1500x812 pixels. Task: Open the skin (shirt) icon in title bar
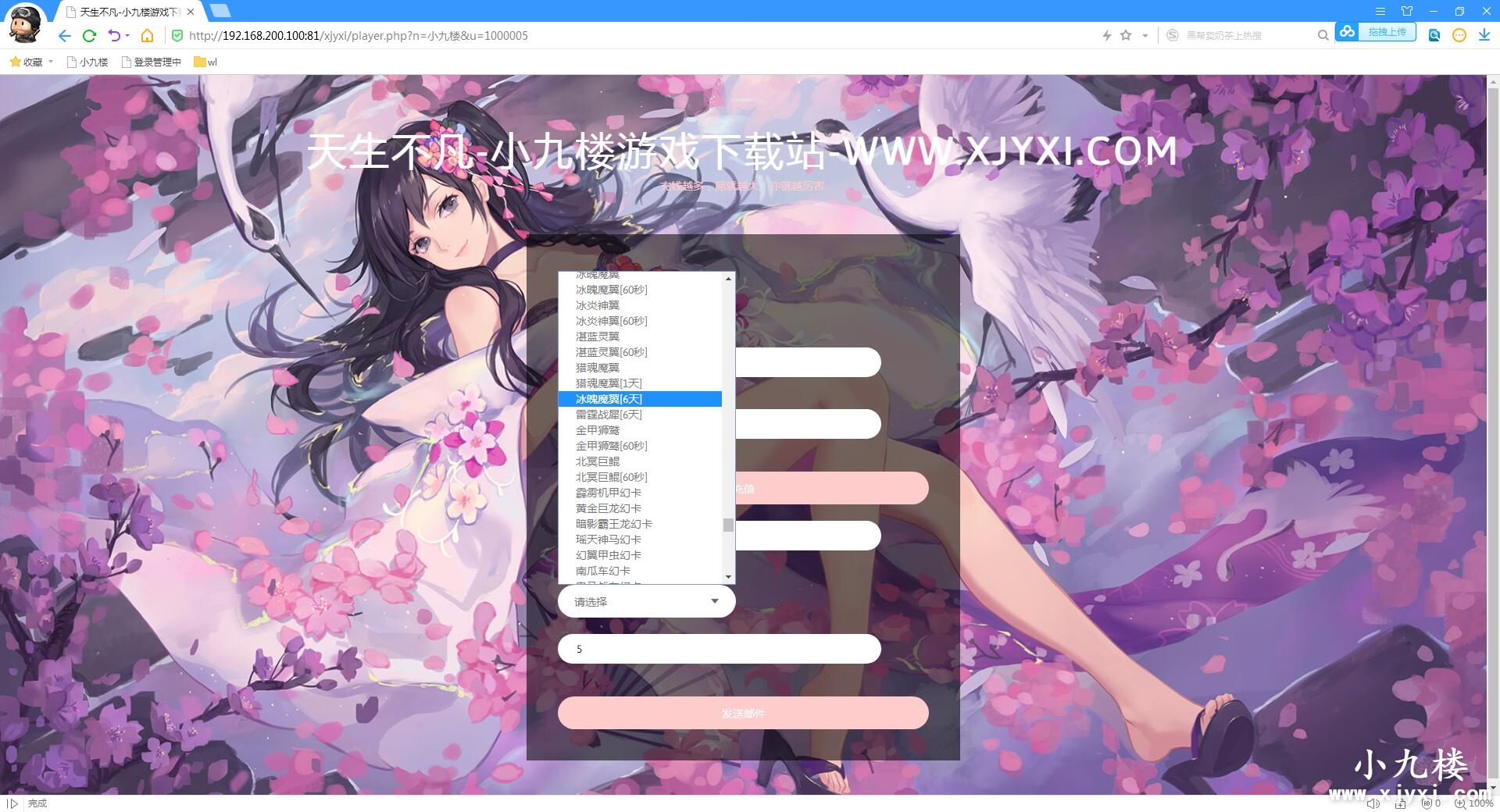[1407, 11]
